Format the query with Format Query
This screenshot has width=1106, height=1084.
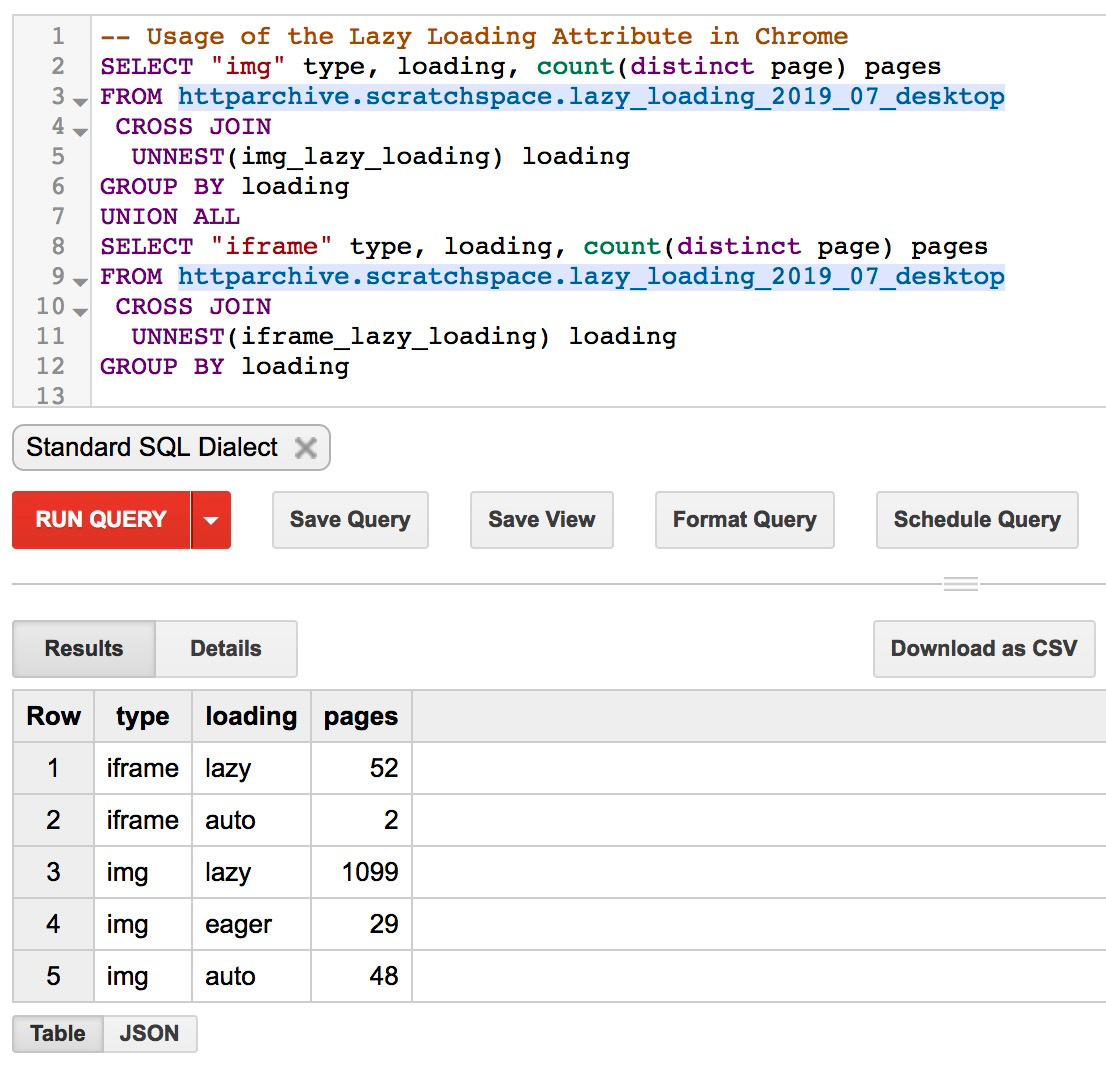pyautogui.click(x=744, y=520)
